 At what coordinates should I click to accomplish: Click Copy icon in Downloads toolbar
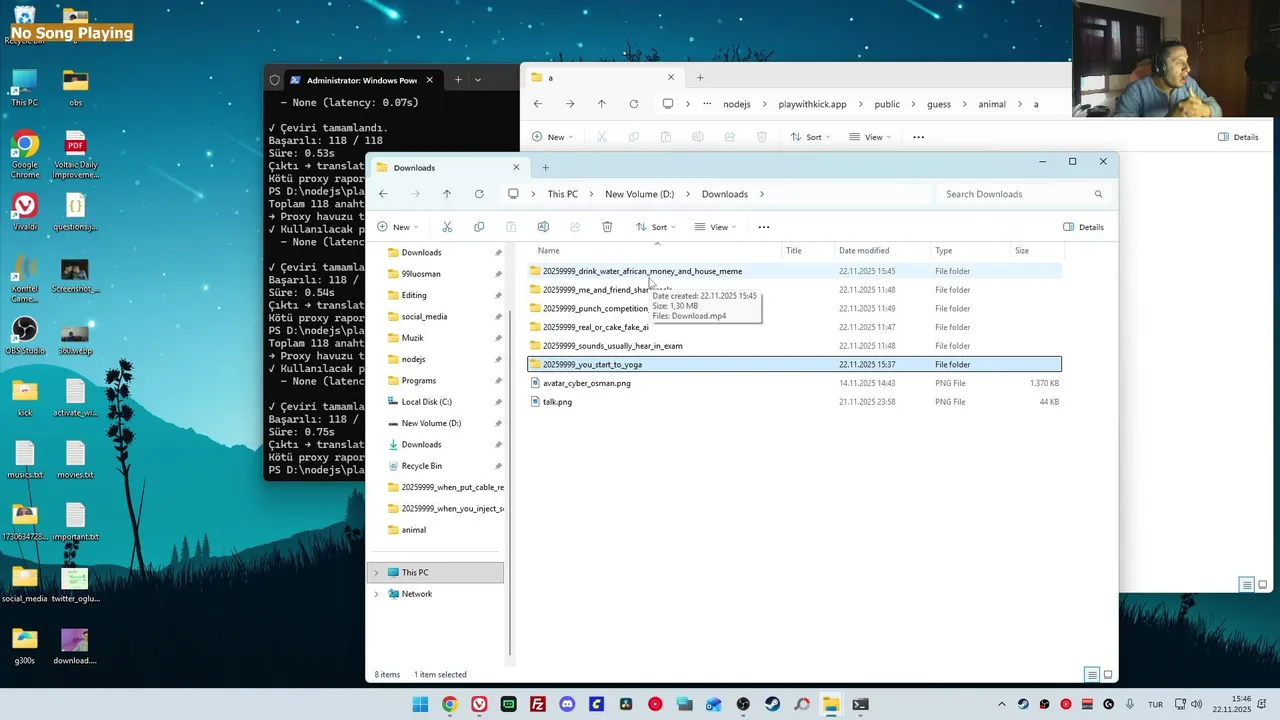coord(479,227)
